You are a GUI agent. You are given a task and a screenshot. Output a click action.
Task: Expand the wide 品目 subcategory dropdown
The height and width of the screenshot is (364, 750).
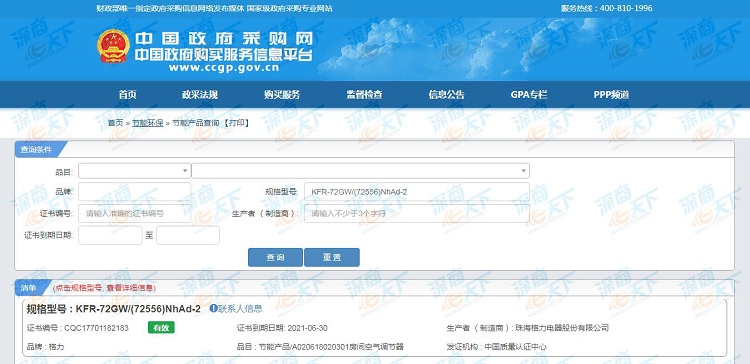(x=360, y=171)
